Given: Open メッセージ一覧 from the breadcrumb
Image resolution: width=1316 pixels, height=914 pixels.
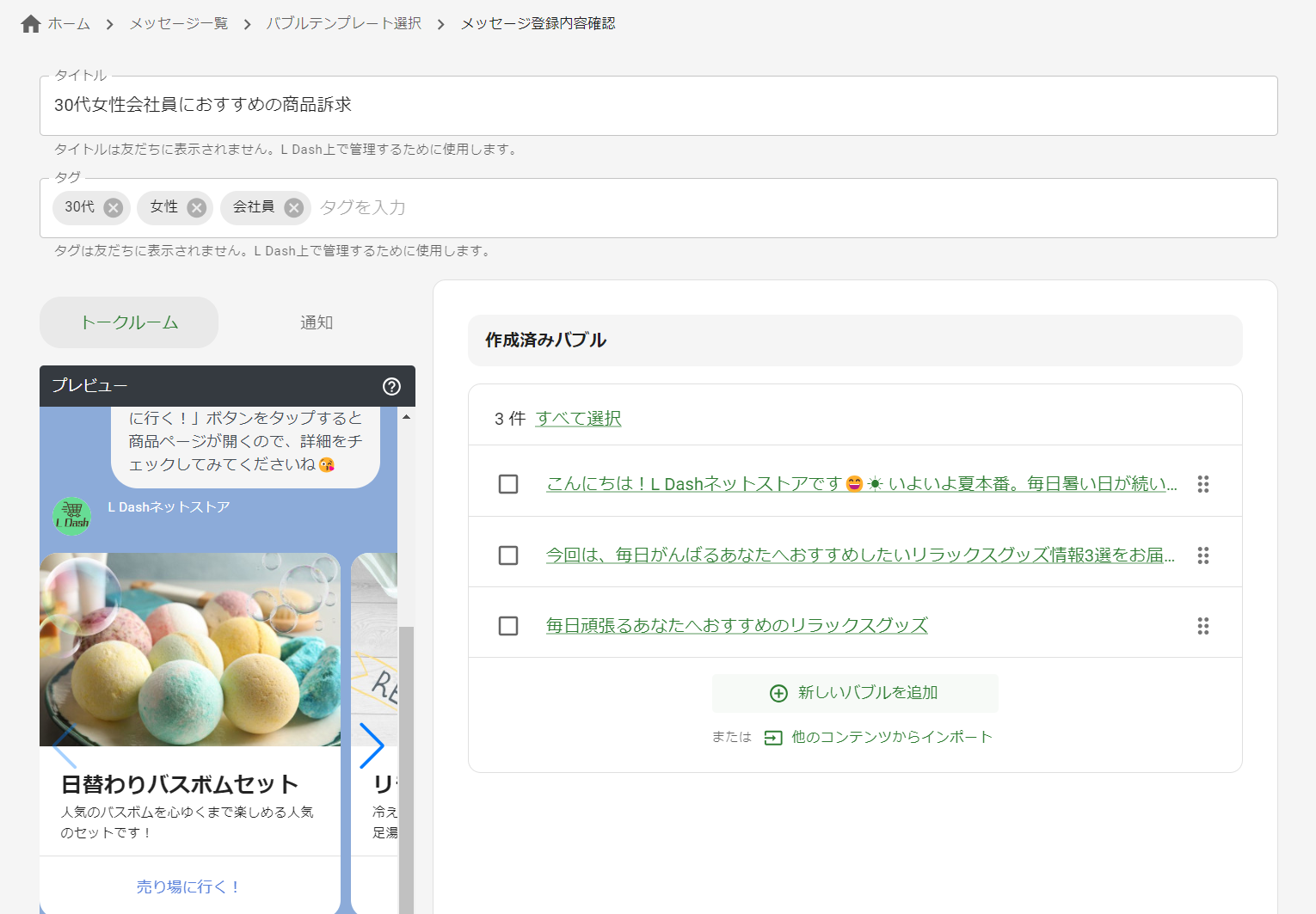Looking at the screenshot, I should [177, 23].
